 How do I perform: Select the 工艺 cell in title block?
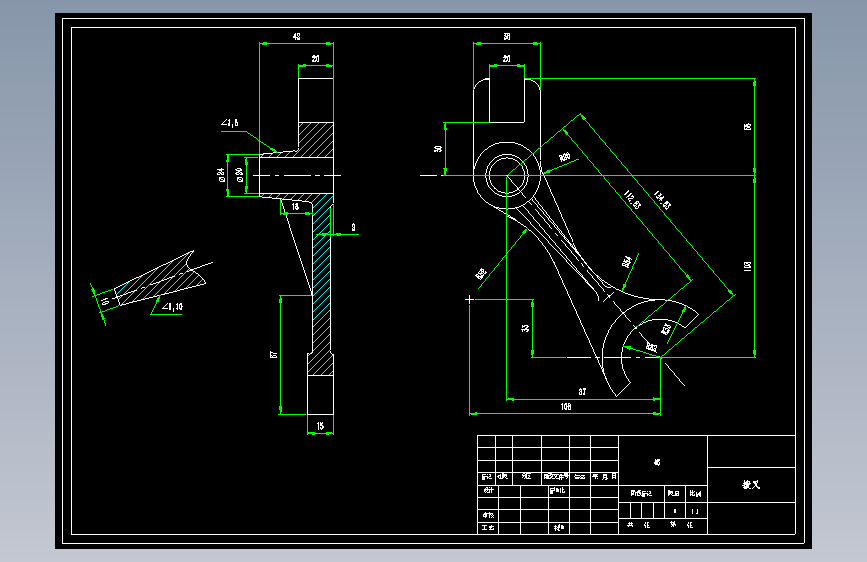pyautogui.click(x=488, y=528)
